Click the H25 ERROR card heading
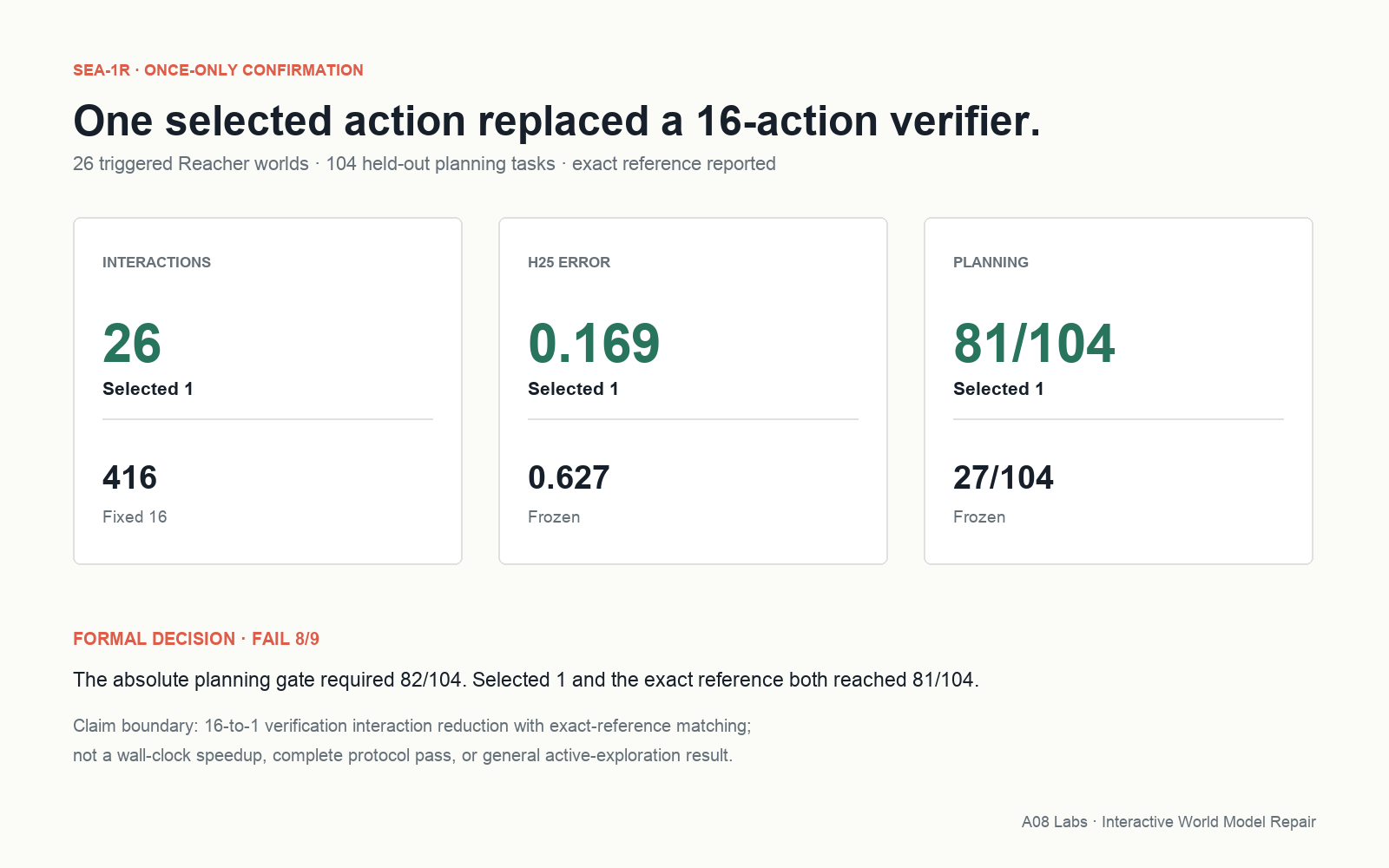Viewport: 1389px width, 868px height. [569, 262]
